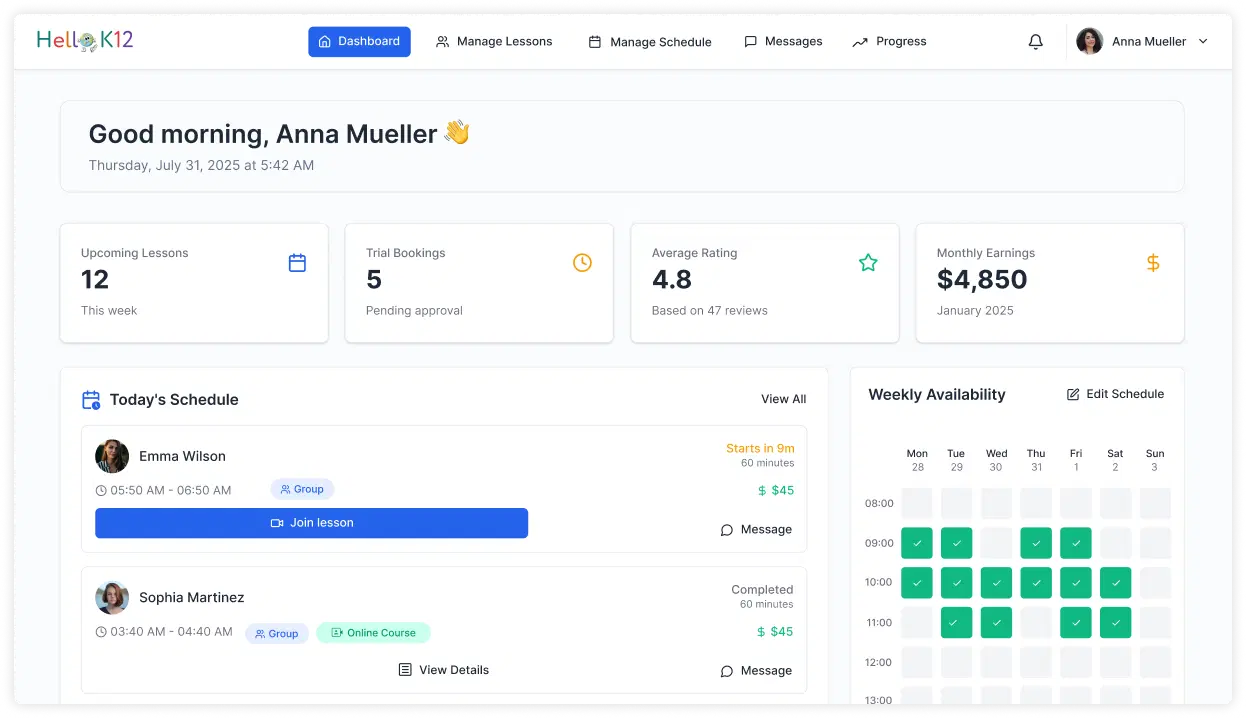Screen dimensions: 1246x718
Task: Click the Today's Schedule calendar icon
Action: click(91, 400)
